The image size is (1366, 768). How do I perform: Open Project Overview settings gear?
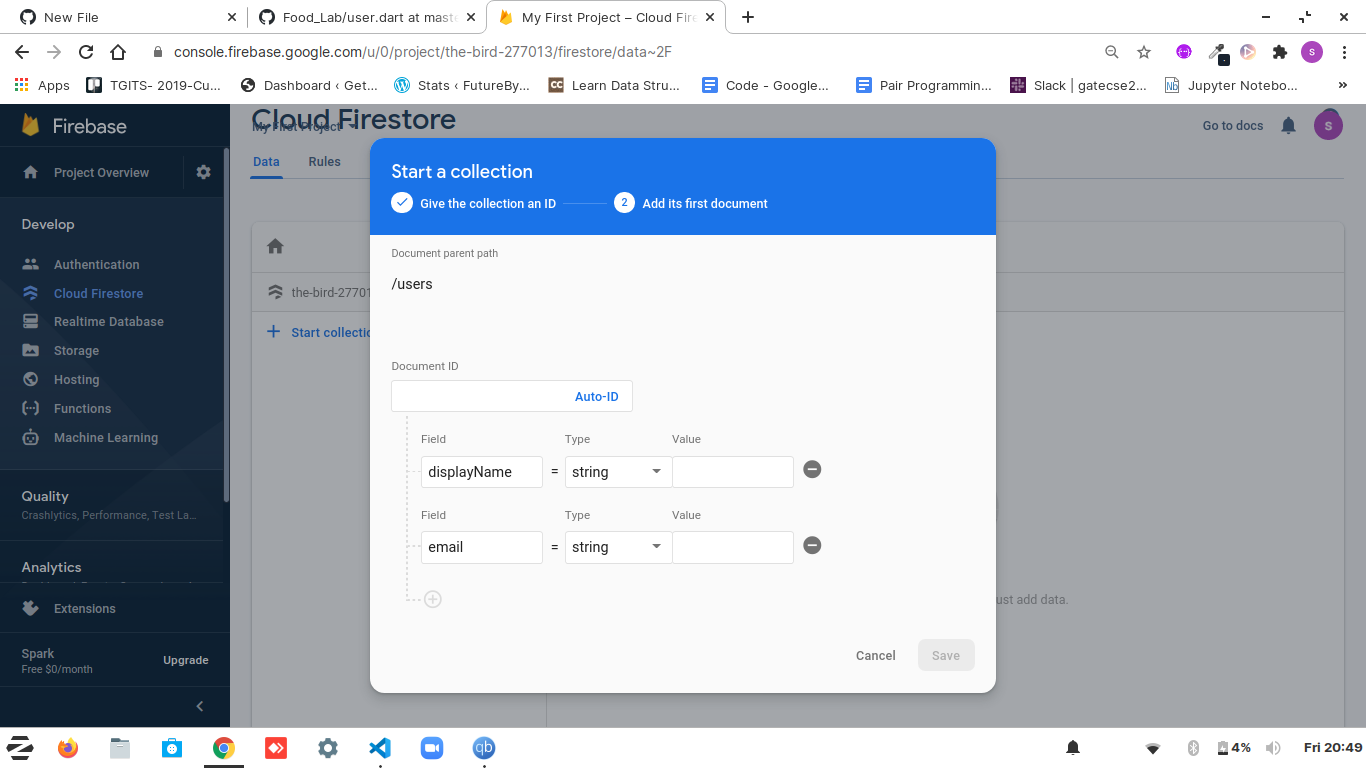[204, 172]
